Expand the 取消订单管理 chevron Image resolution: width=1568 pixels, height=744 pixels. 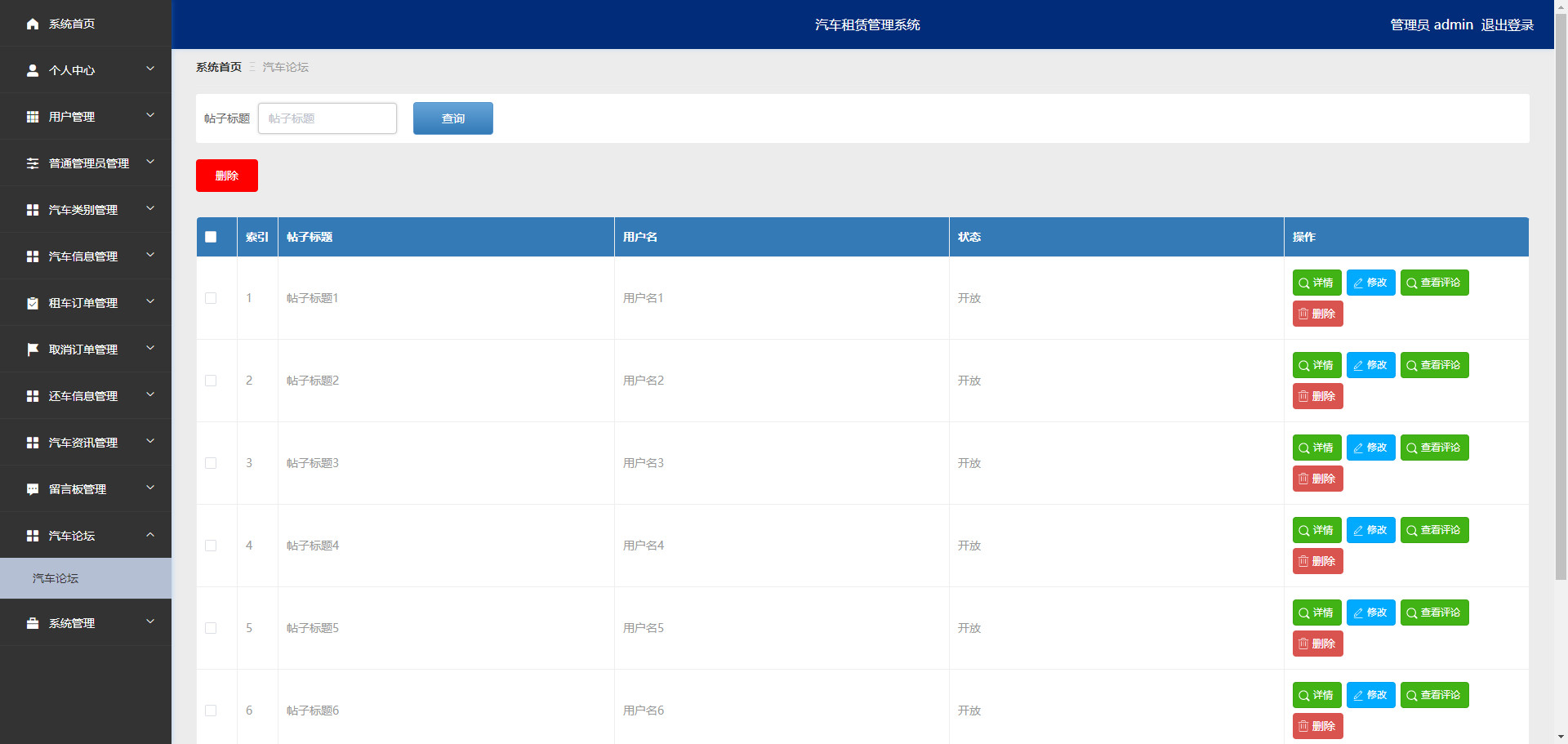pyautogui.click(x=150, y=349)
